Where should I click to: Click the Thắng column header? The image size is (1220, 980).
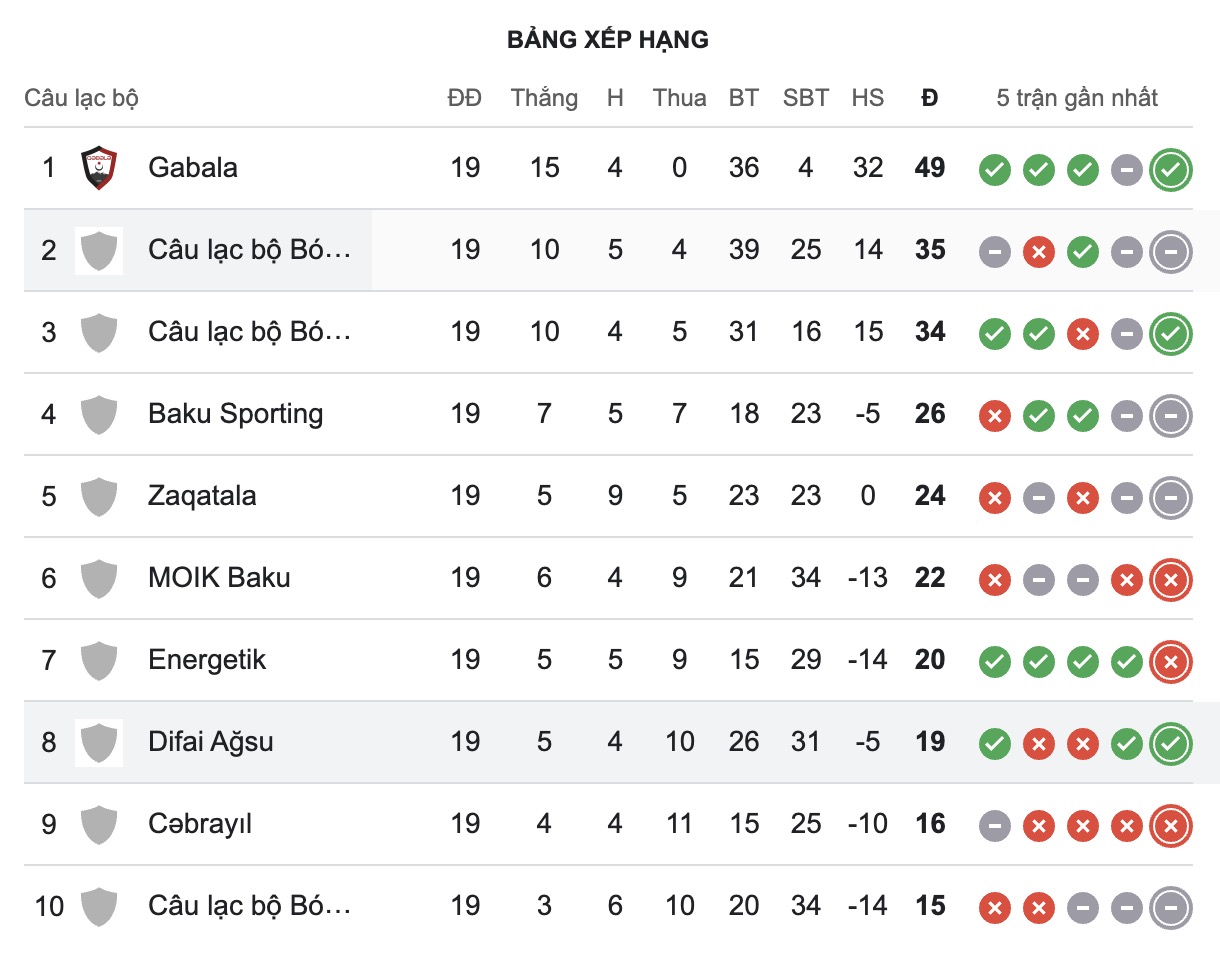click(x=544, y=98)
